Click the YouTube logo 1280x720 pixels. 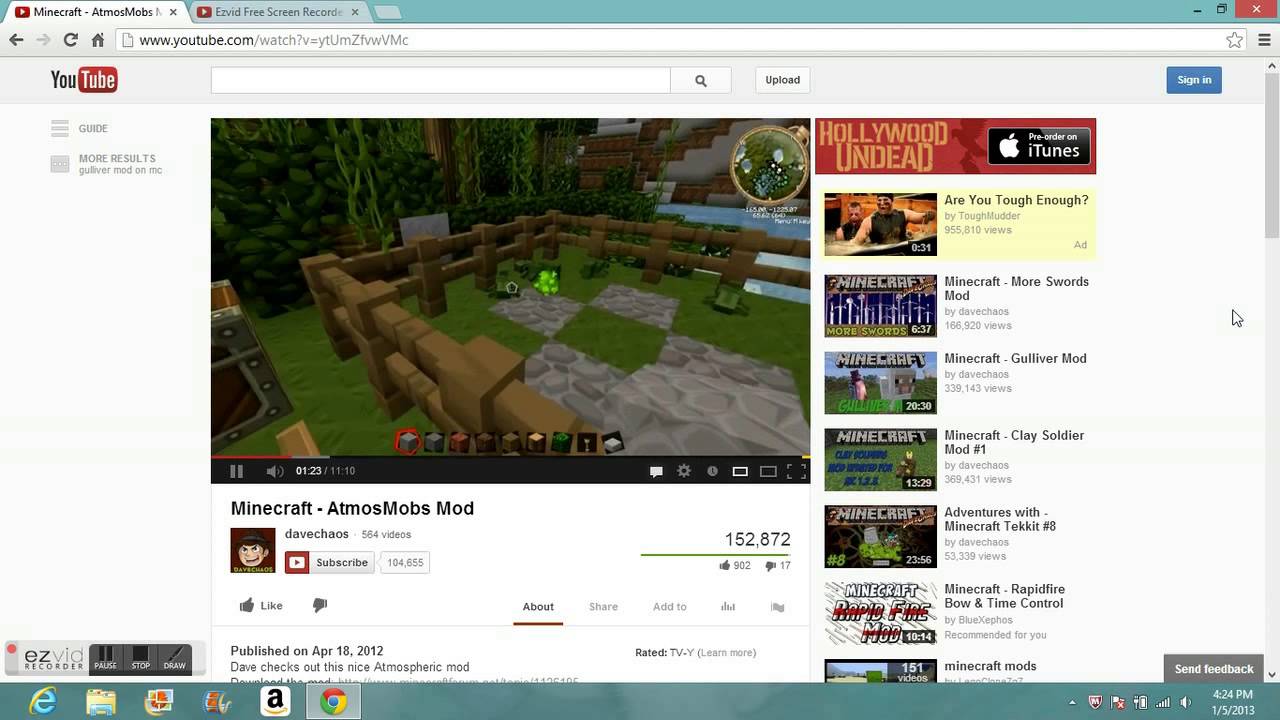pyautogui.click(x=84, y=80)
